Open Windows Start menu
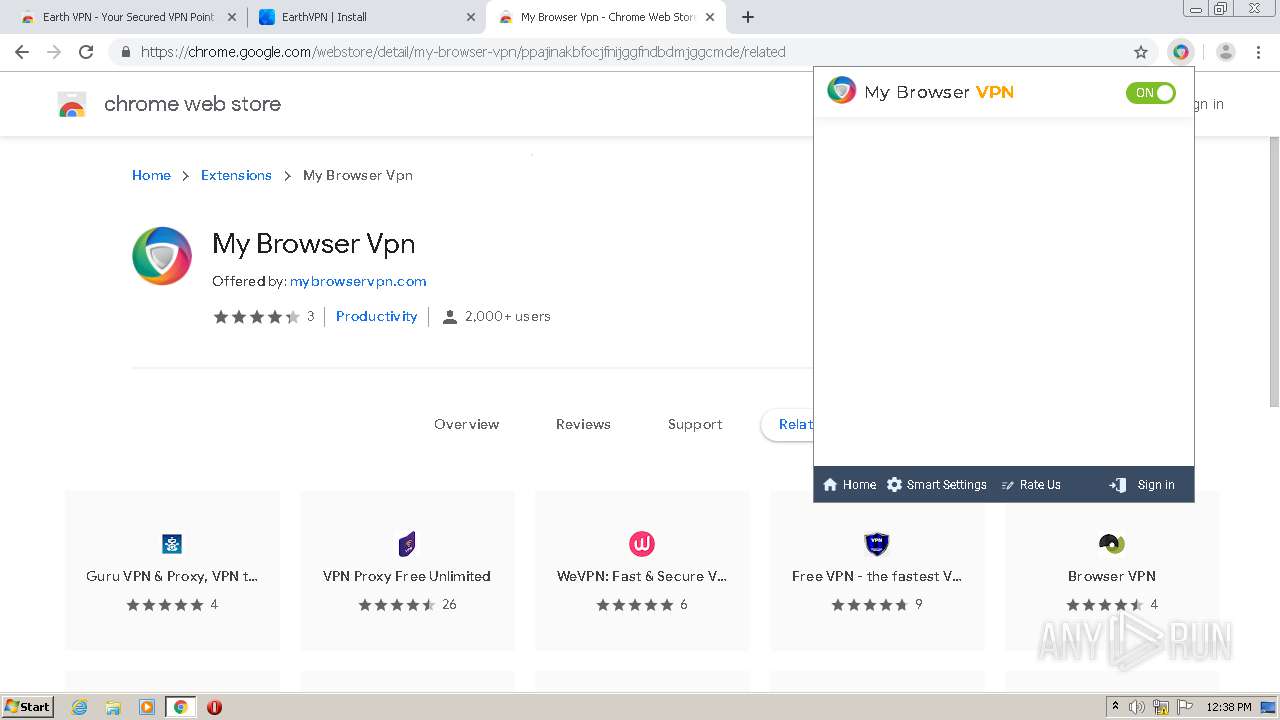The width and height of the screenshot is (1280, 720). pyautogui.click(x=28, y=707)
